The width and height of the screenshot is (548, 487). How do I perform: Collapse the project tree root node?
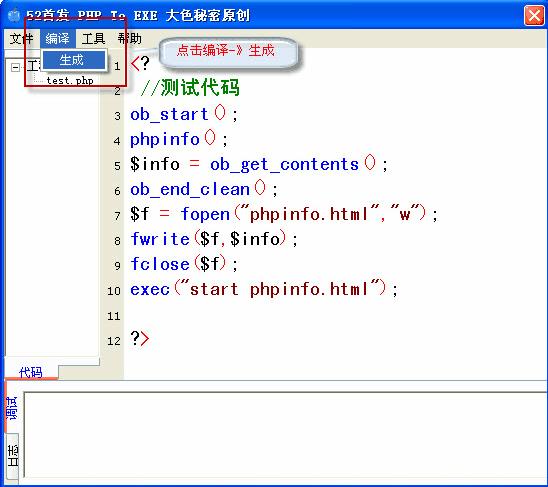click(x=15, y=67)
